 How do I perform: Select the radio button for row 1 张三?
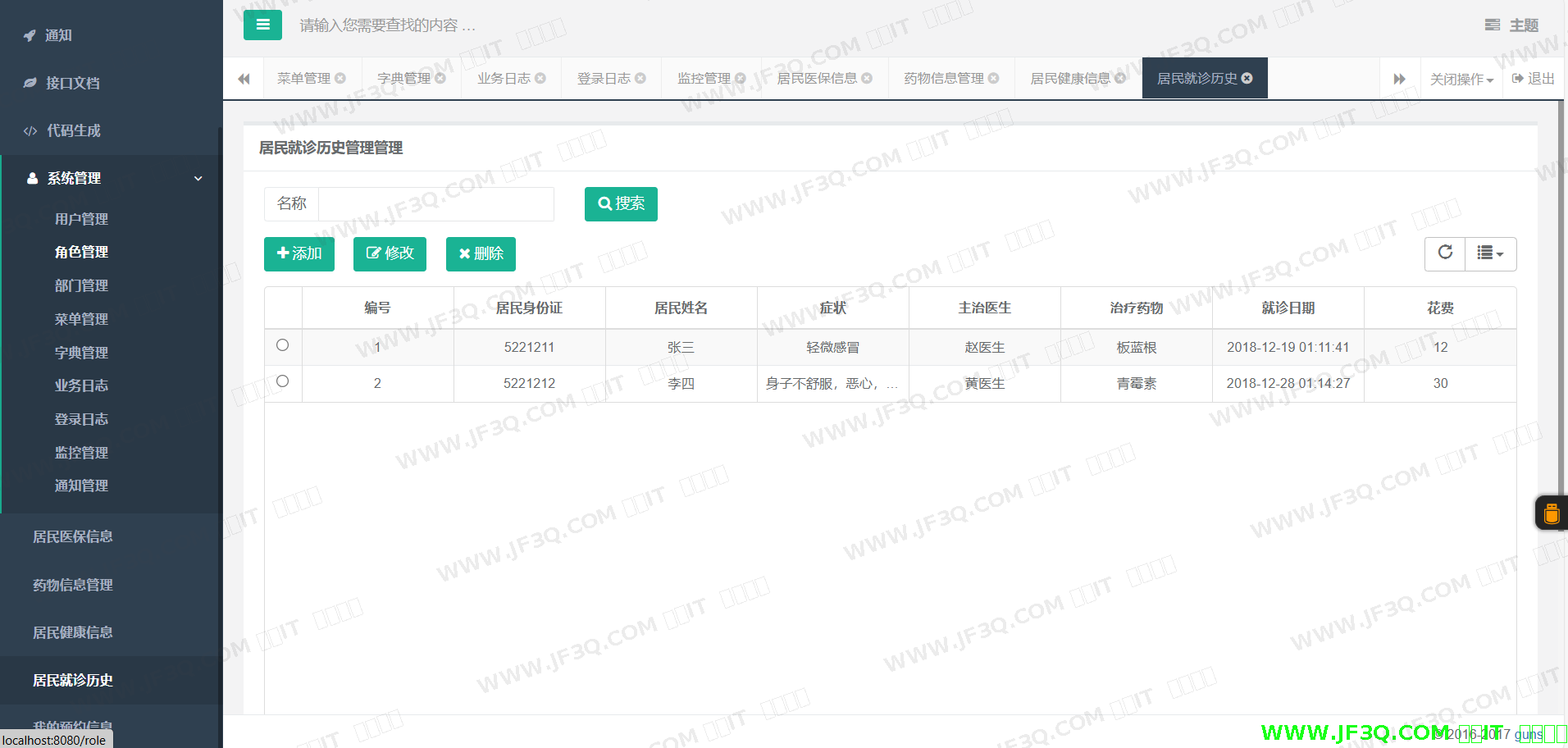point(283,345)
